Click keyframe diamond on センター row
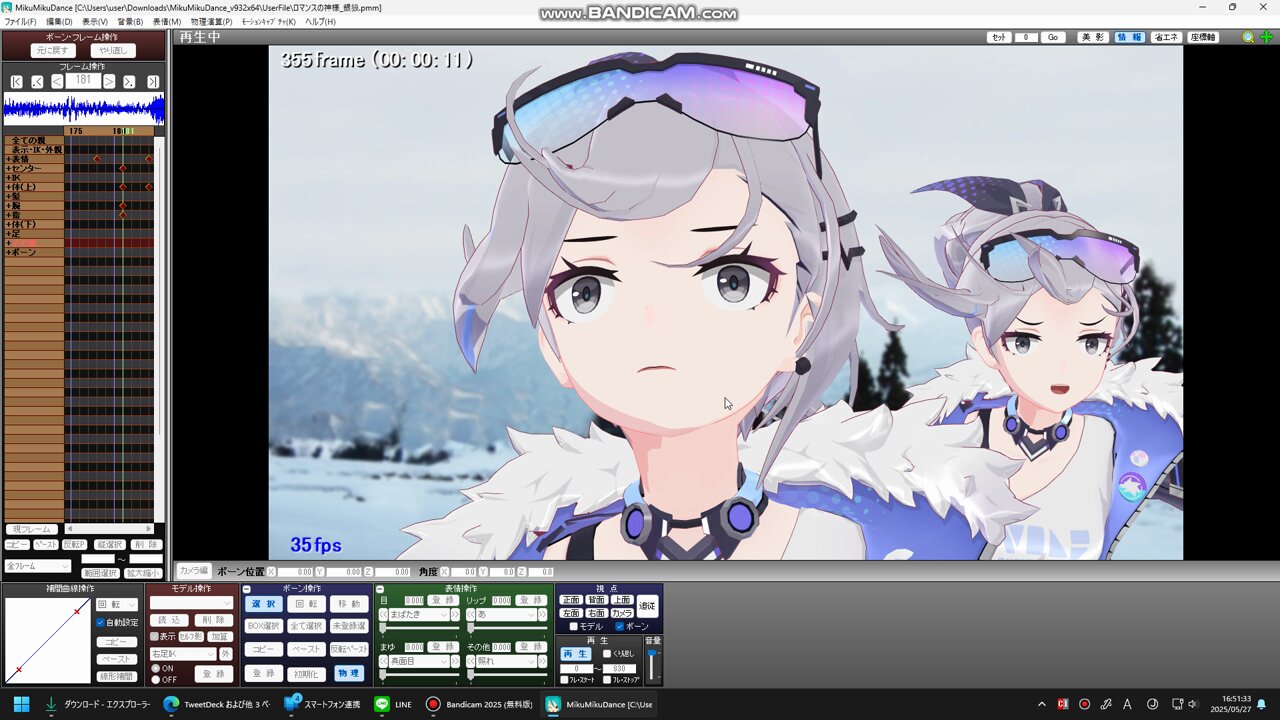The image size is (1280, 720). pyautogui.click(x=122, y=168)
